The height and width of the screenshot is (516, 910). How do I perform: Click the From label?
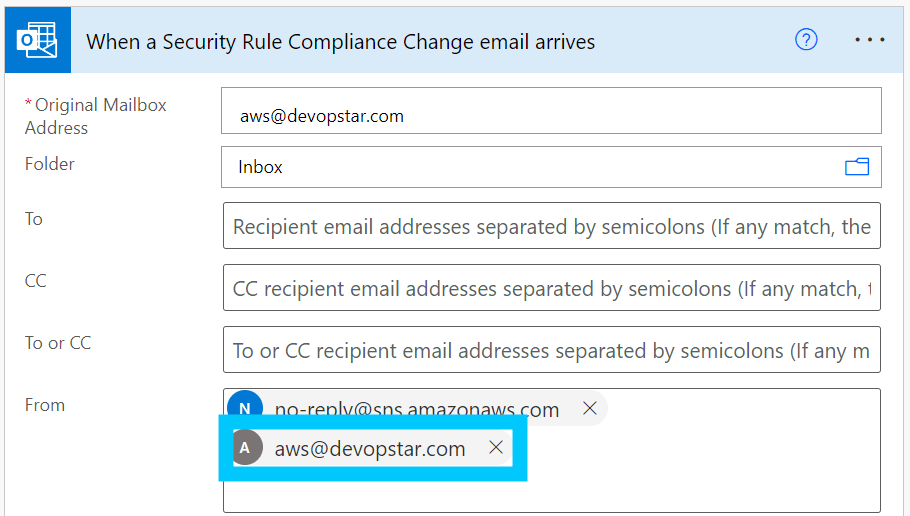click(45, 405)
